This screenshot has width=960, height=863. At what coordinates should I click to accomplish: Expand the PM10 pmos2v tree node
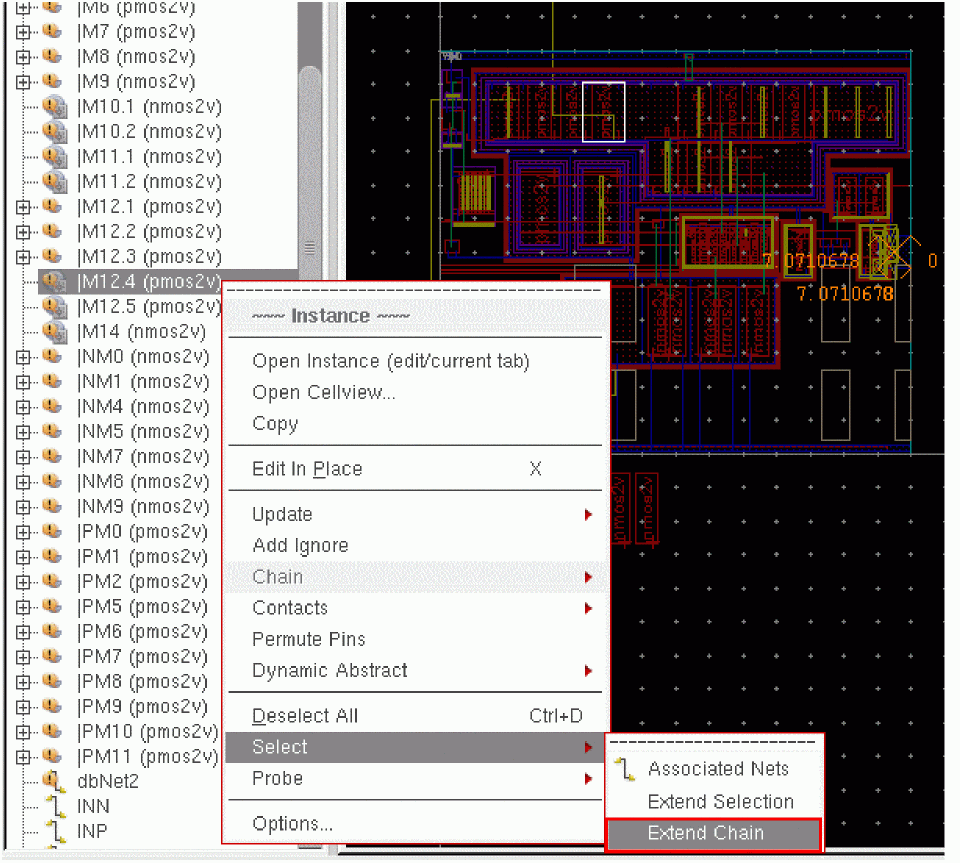(x=25, y=731)
